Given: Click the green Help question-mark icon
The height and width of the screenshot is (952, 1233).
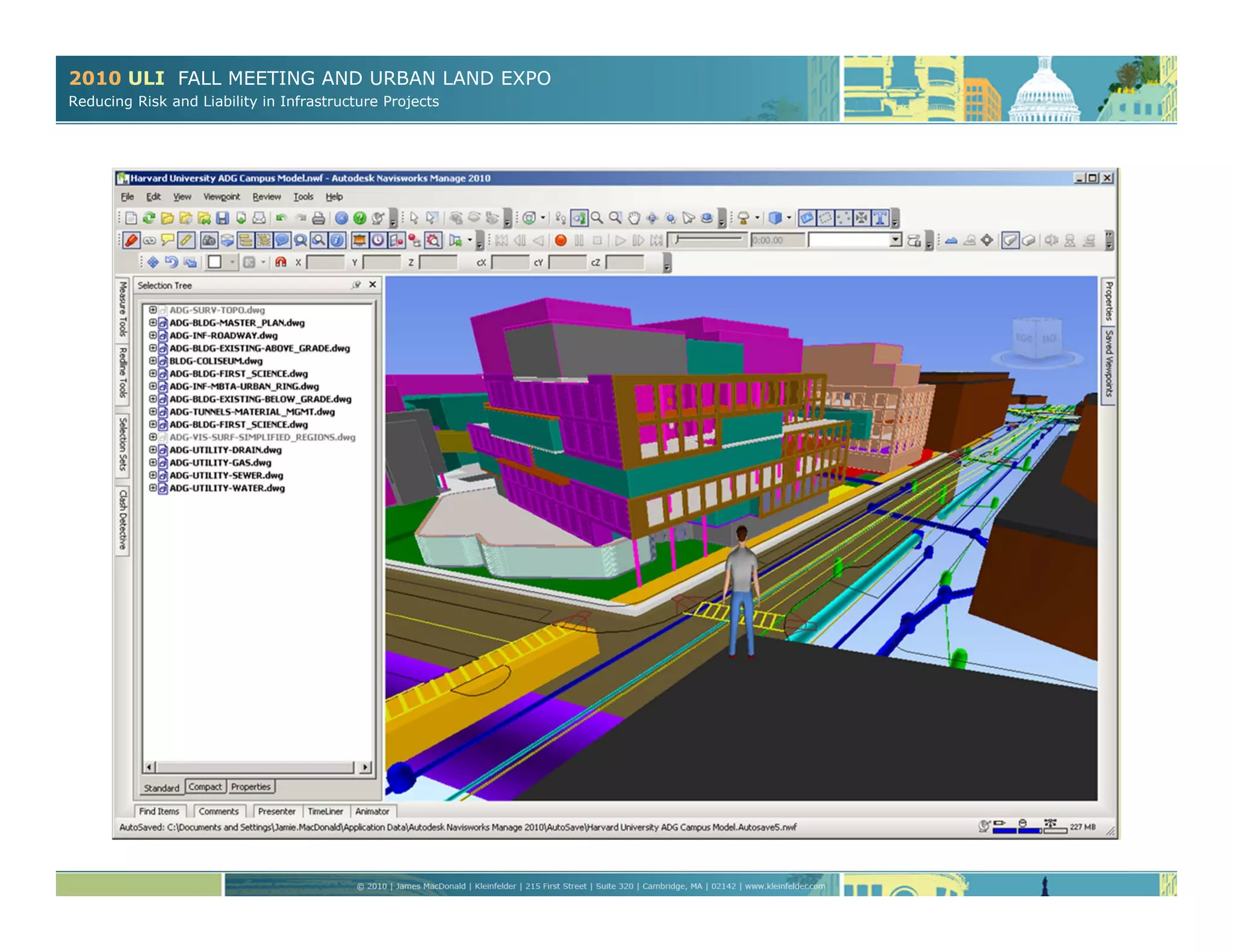Looking at the screenshot, I should pyautogui.click(x=360, y=218).
